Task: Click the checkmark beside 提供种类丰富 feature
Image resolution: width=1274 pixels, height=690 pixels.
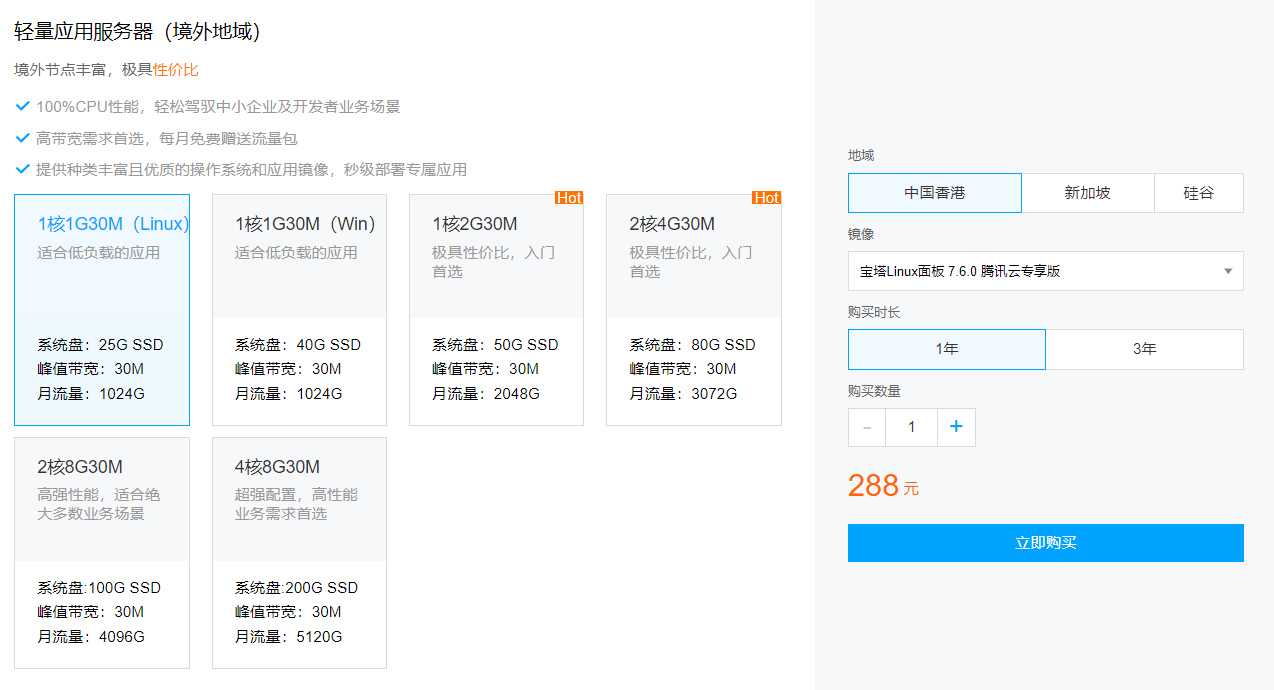Action: pos(22,169)
